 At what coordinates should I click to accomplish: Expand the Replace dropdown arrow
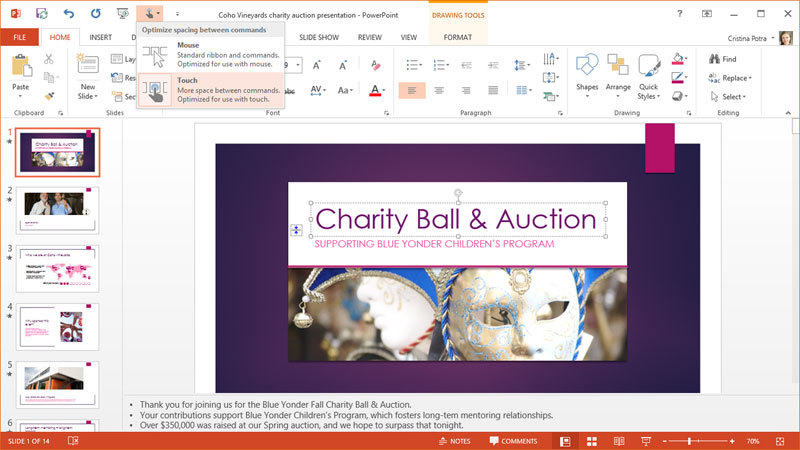pos(749,78)
